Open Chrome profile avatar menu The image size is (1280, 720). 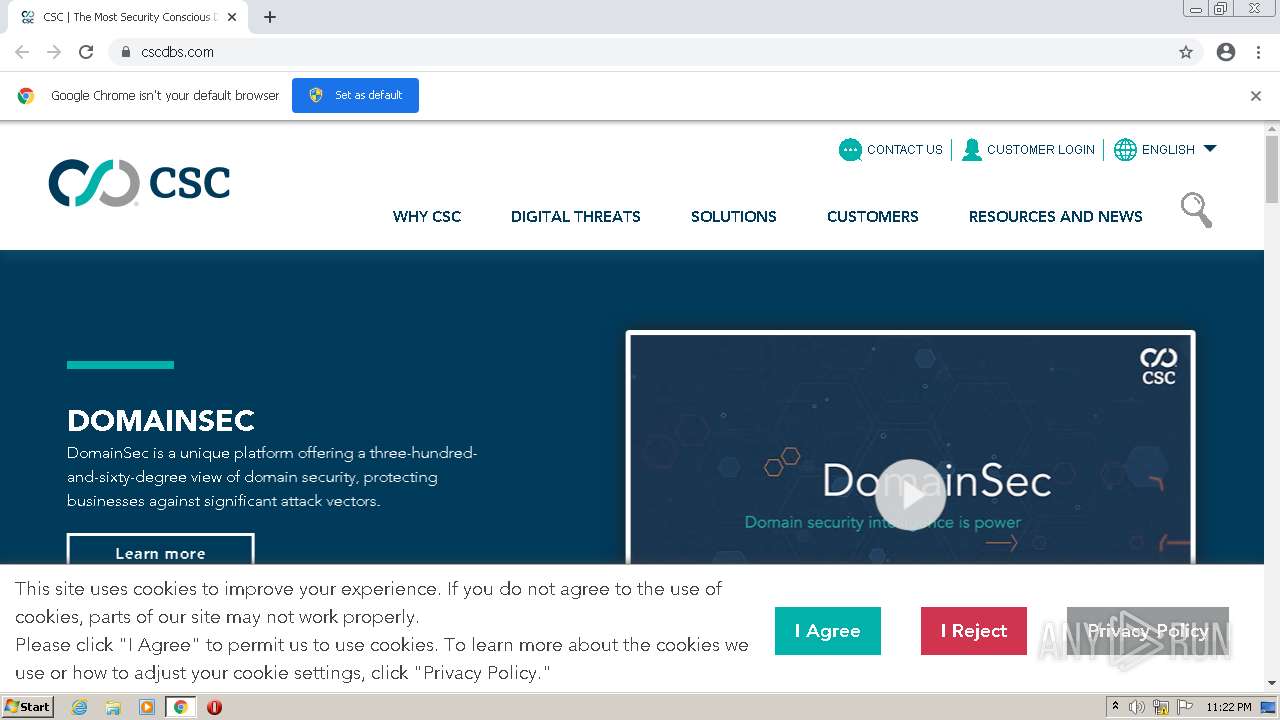pyautogui.click(x=1226, y=52)
